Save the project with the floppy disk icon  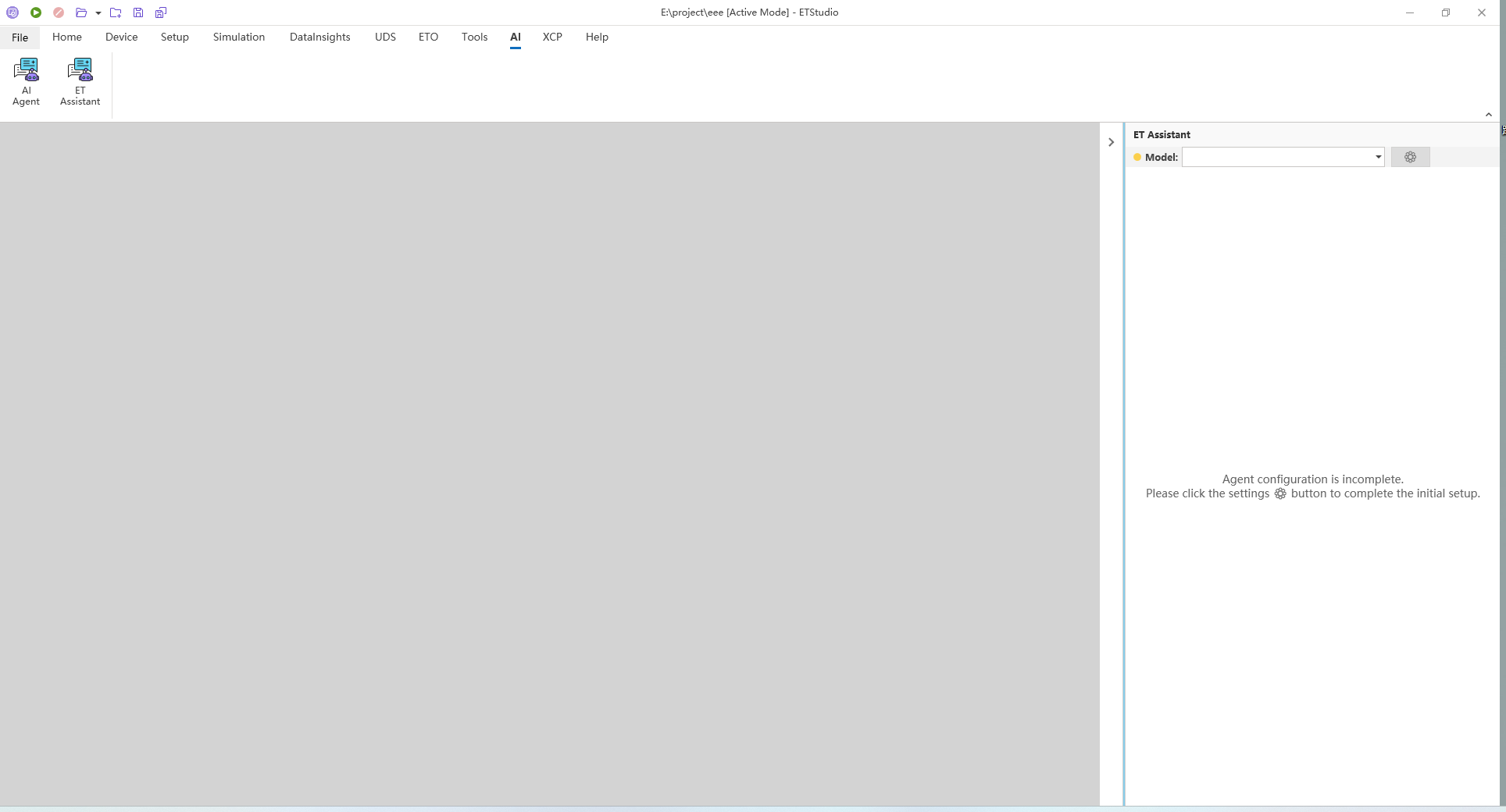tap(138, 12)
